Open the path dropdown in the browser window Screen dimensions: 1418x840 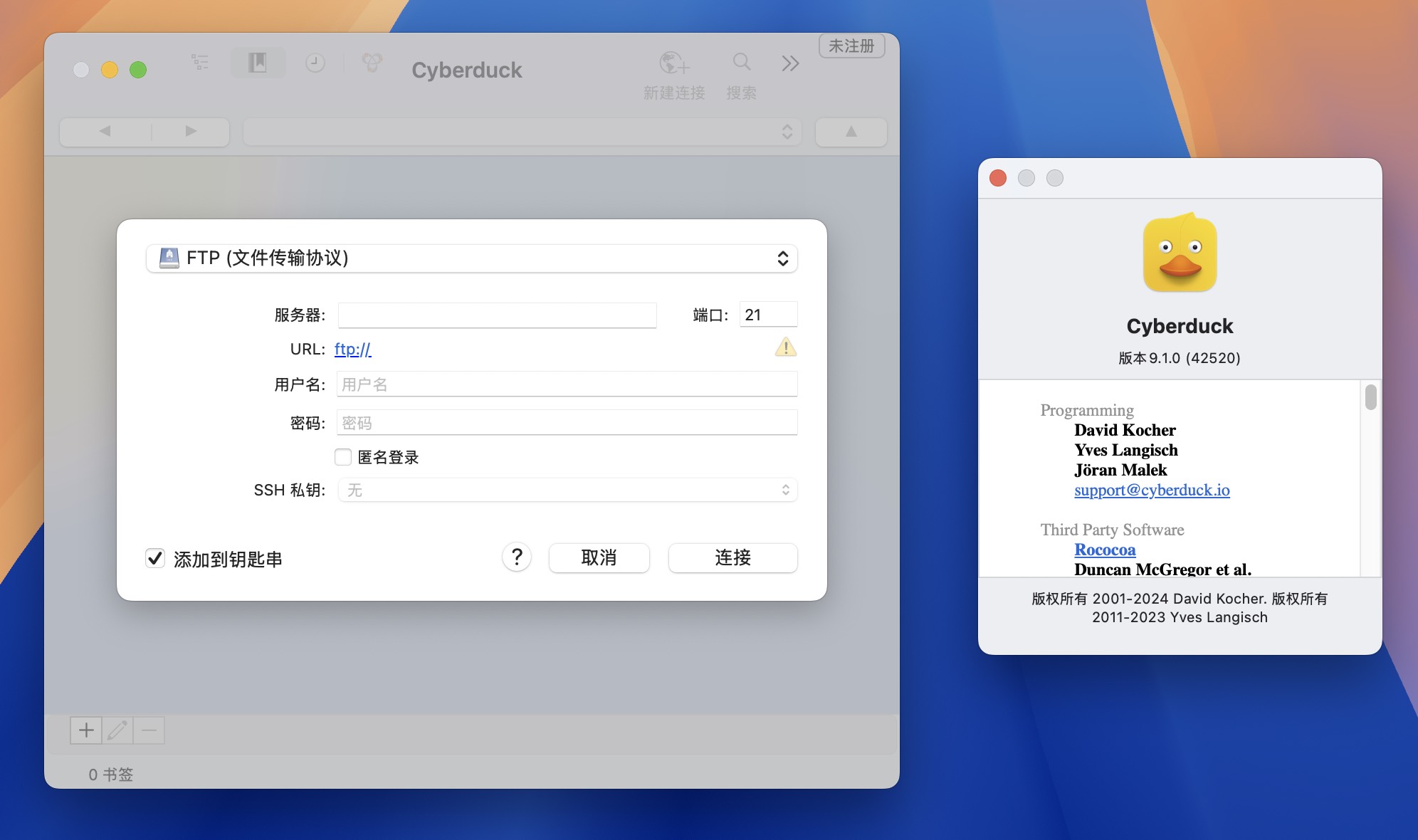click(x=522, y=132)
